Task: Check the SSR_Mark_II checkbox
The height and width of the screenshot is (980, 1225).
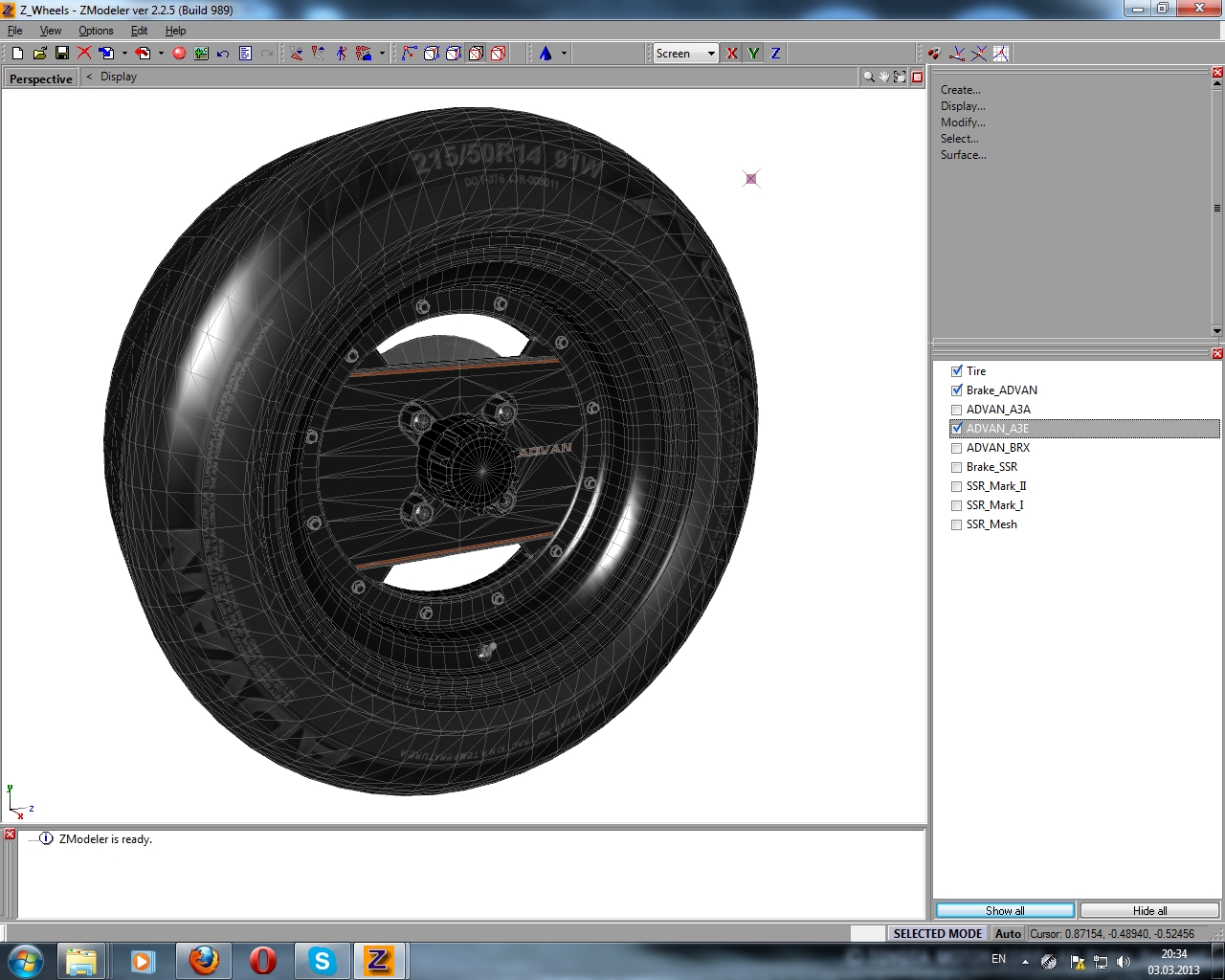Action: tap(957, 486)
